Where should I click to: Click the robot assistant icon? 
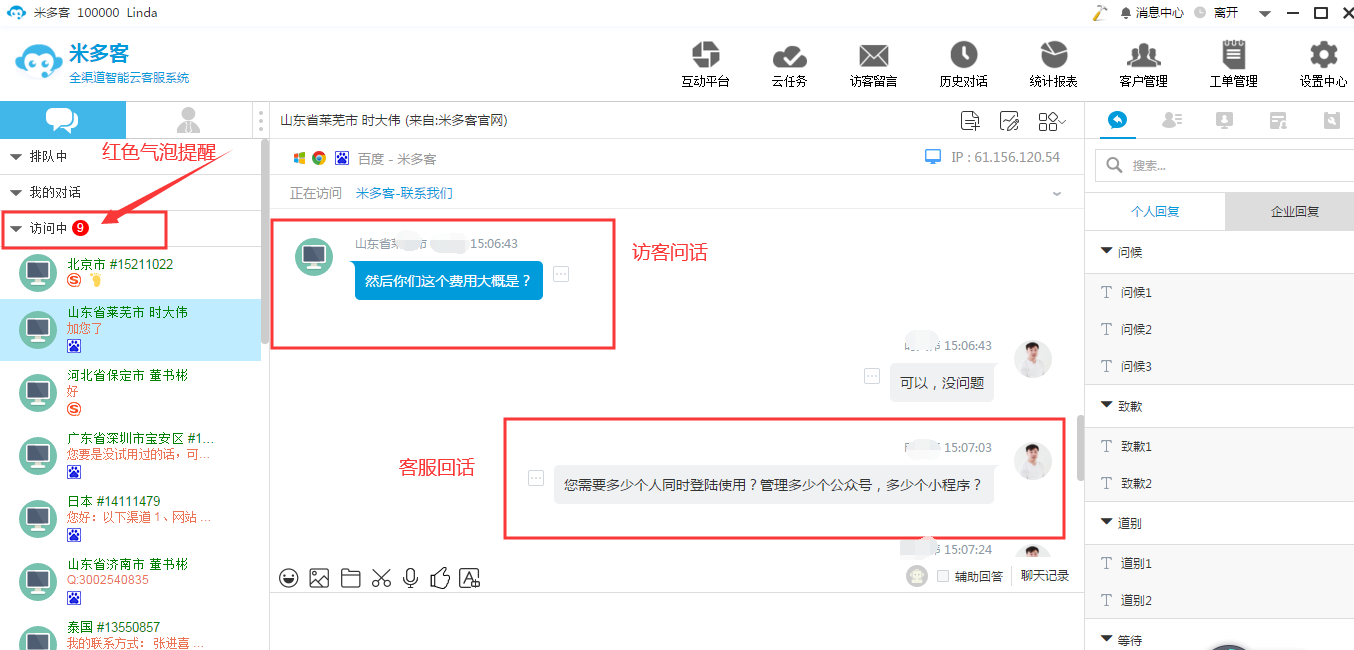(917, 576)
